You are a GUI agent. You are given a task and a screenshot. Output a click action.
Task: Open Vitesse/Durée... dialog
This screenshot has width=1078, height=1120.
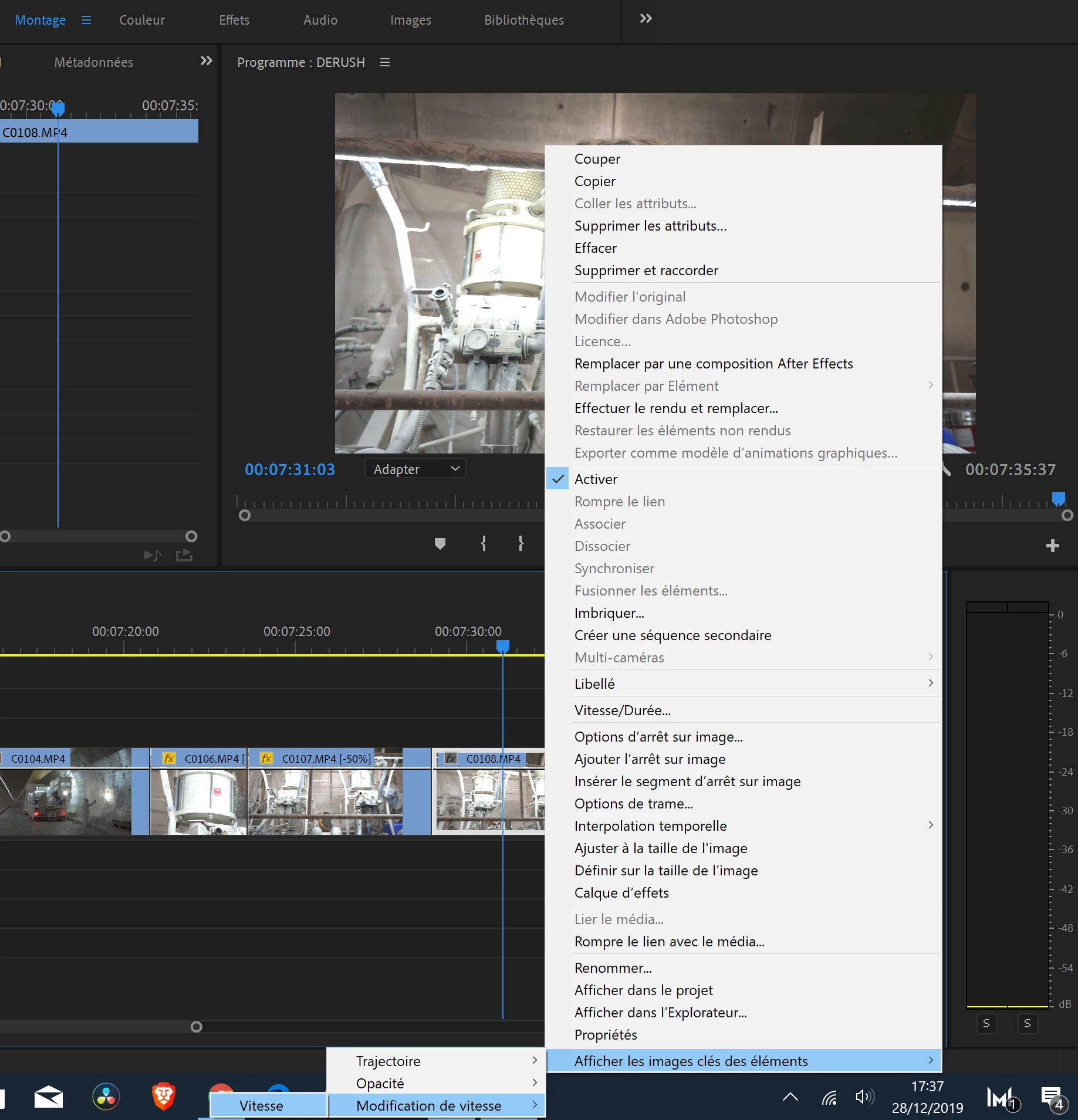pyautogui.click(x=744, y=710)
